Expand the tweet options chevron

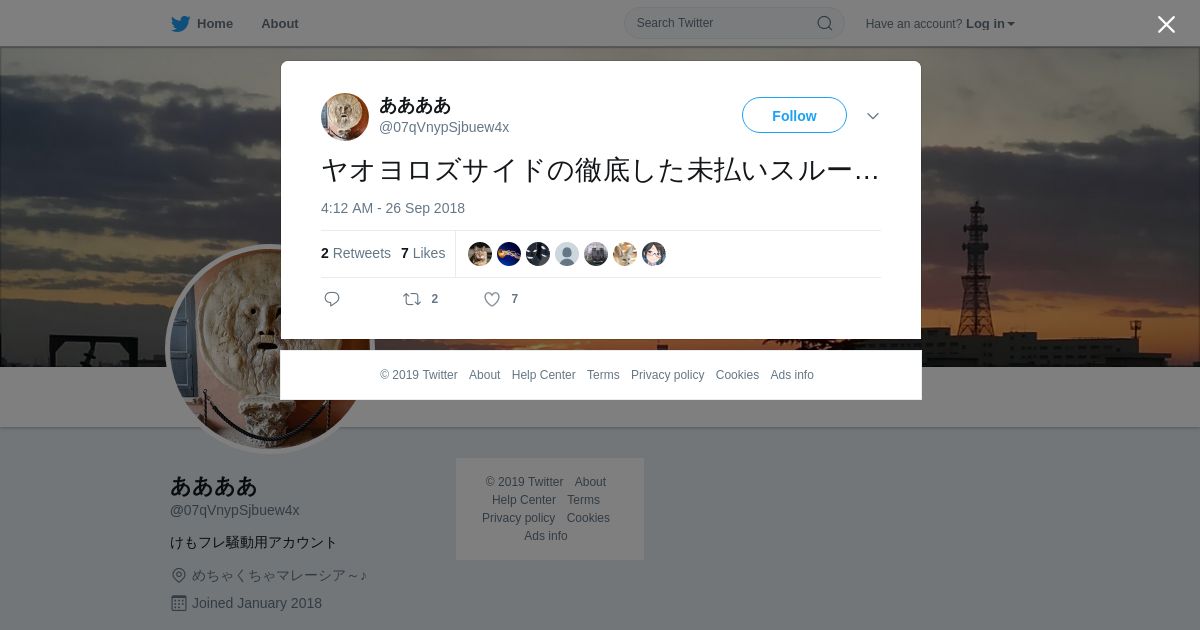click(873, 116)
